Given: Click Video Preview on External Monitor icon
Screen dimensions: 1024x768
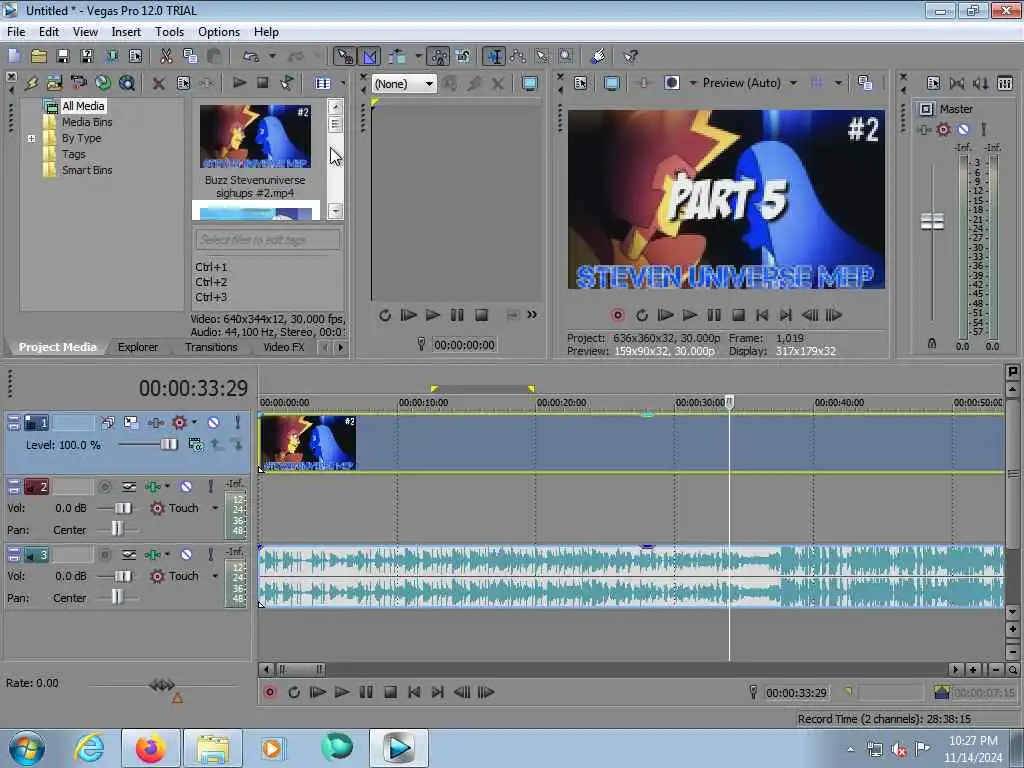Looking at the screenshot, I should [611, 83].
